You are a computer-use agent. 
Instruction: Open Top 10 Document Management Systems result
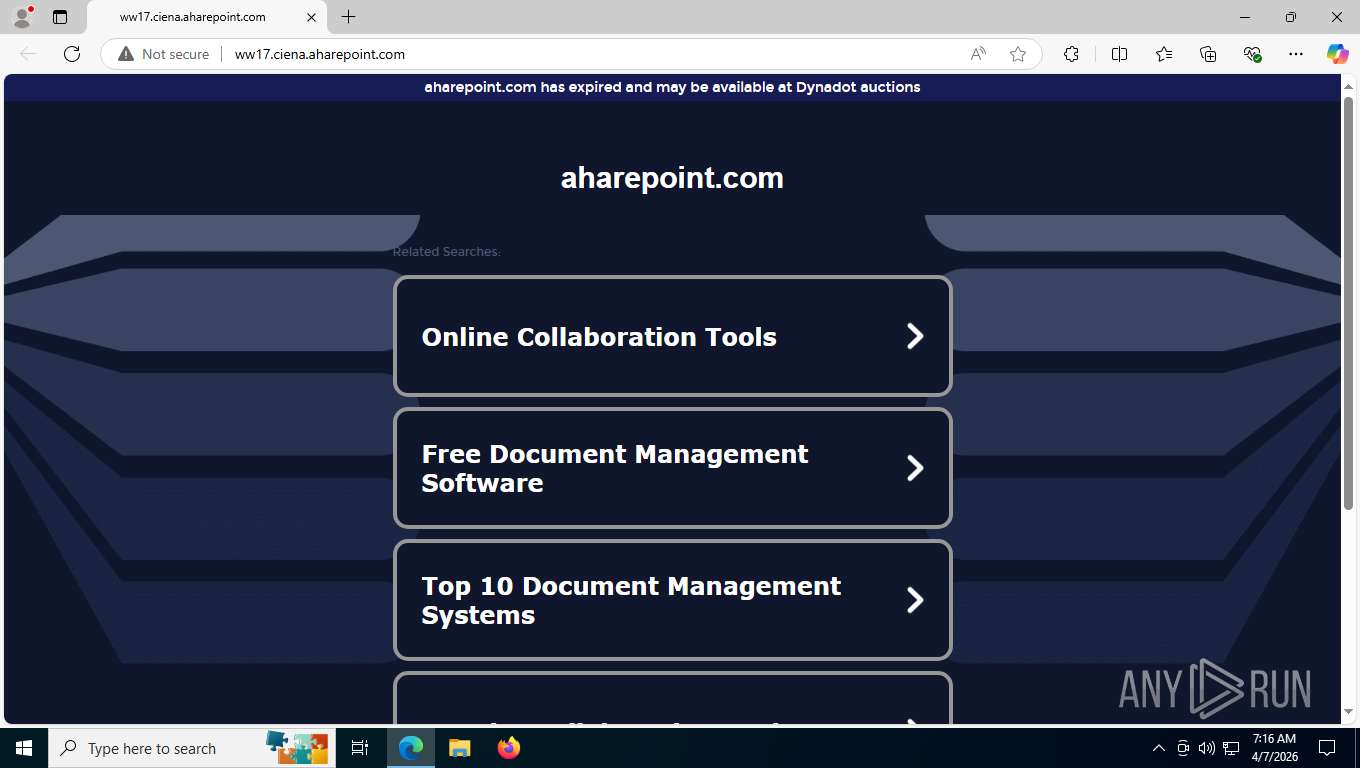(672, 600)
